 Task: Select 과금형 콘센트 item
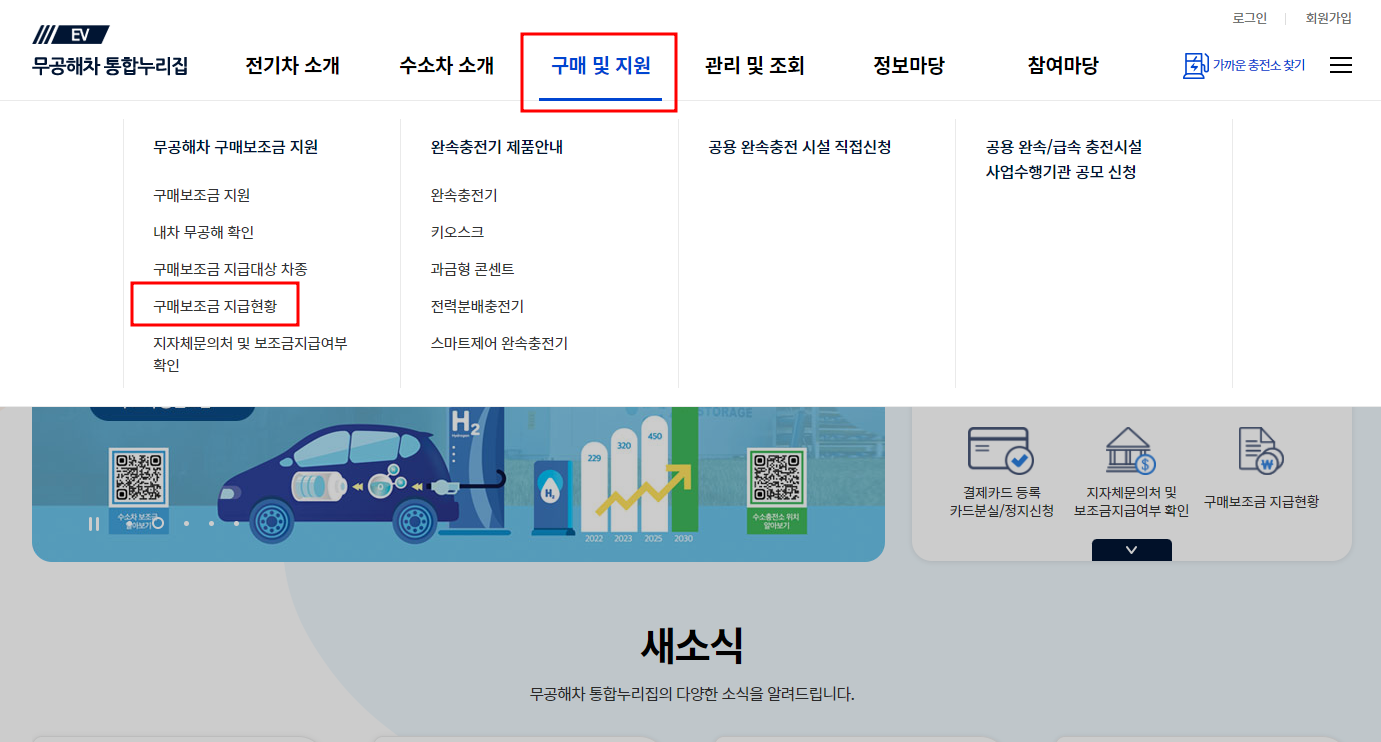473,269
